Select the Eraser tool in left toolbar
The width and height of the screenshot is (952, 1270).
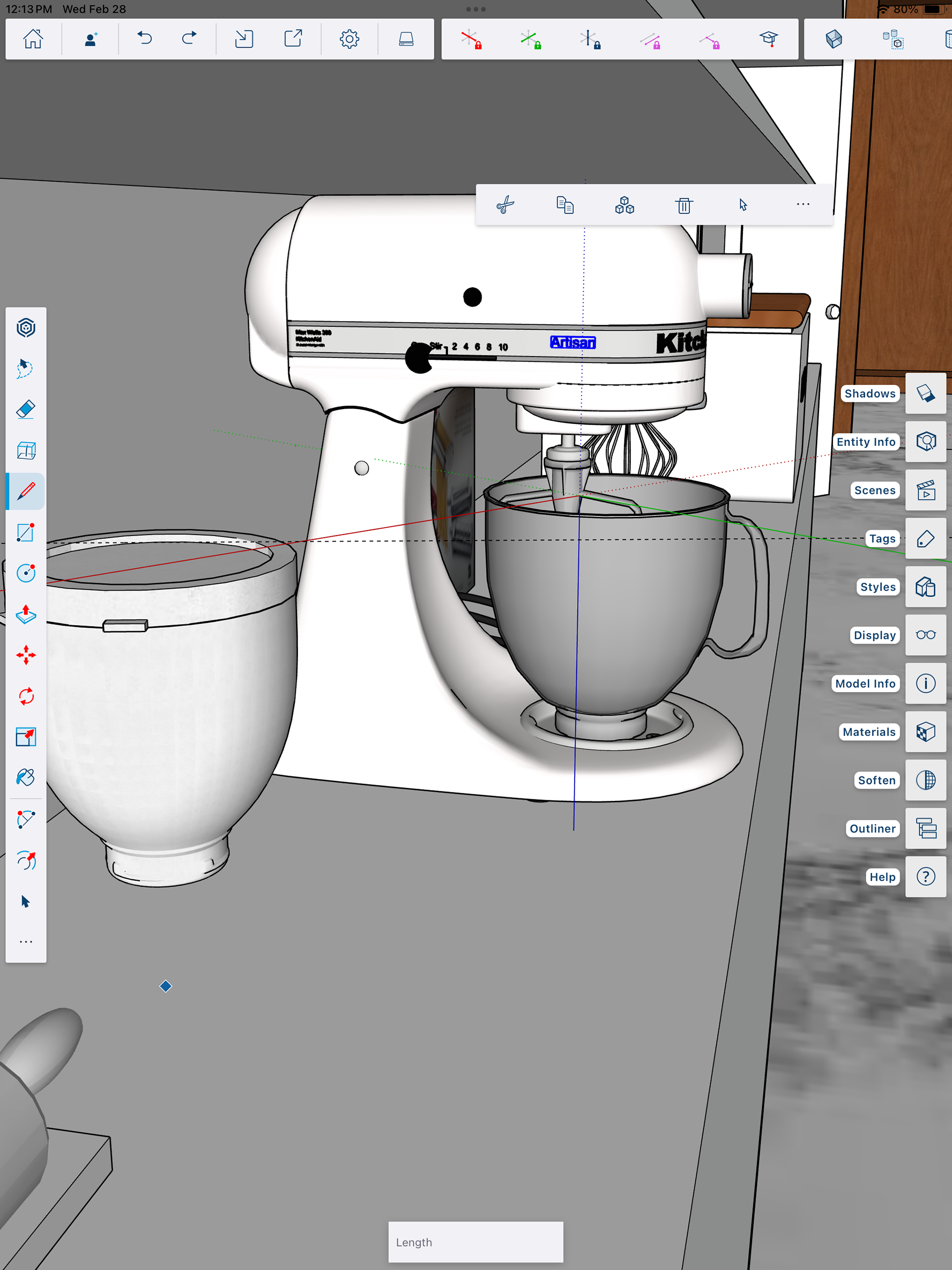point(26,409)
